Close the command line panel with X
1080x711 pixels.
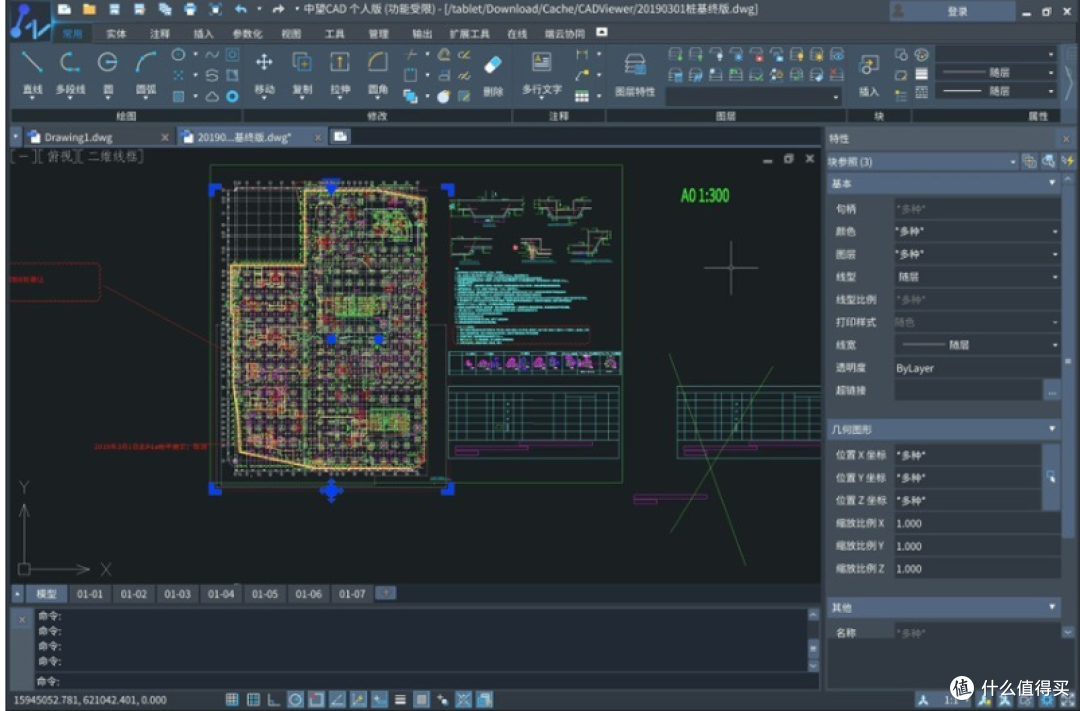tap(22, 619)
